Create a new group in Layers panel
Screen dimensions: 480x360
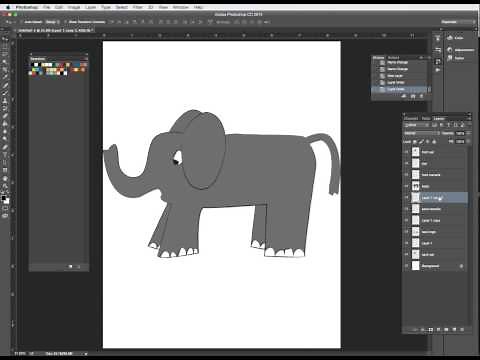tap(446, 329)
